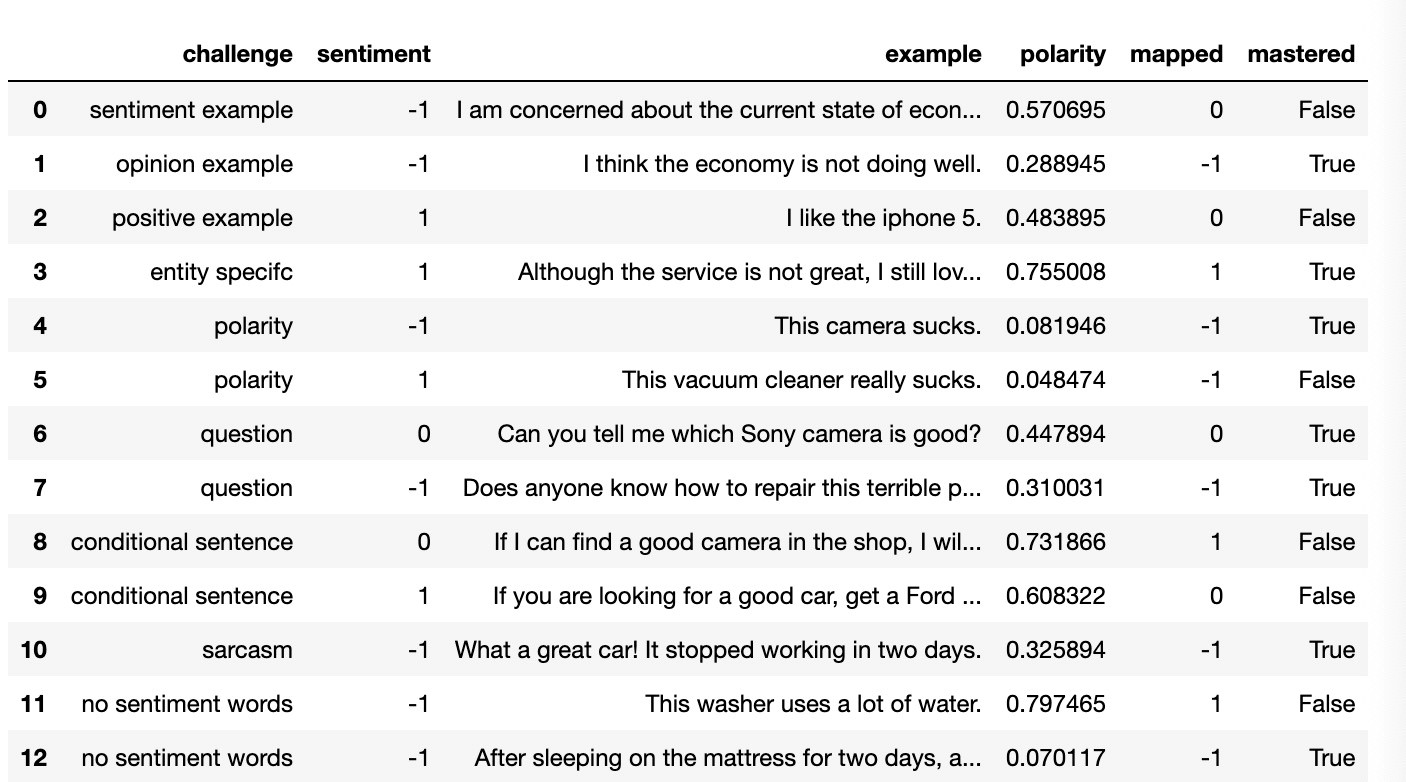Click "This camera sucks." example text

(877, 326)
